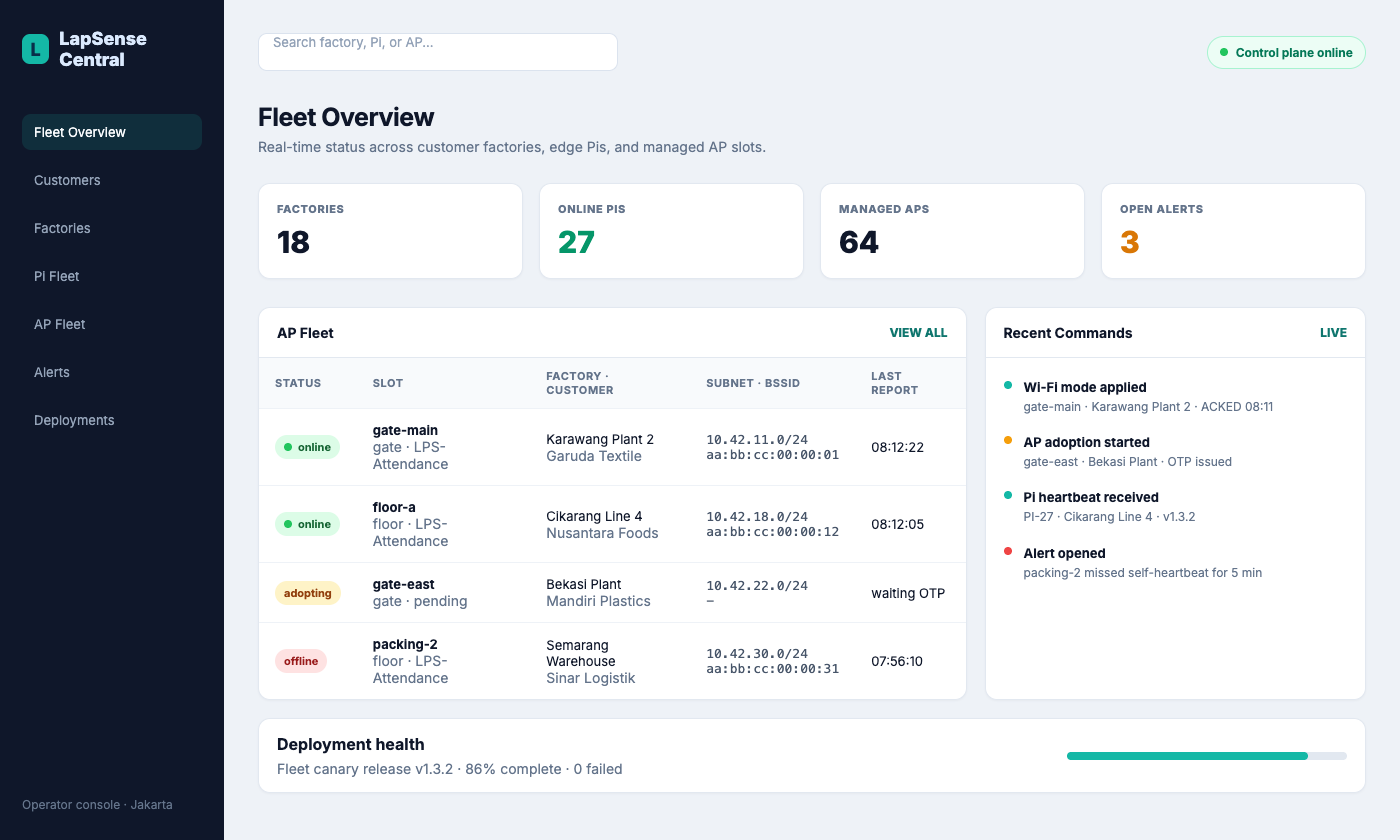
Task: Click the Deployment health heading
Action: coord(351,744)
